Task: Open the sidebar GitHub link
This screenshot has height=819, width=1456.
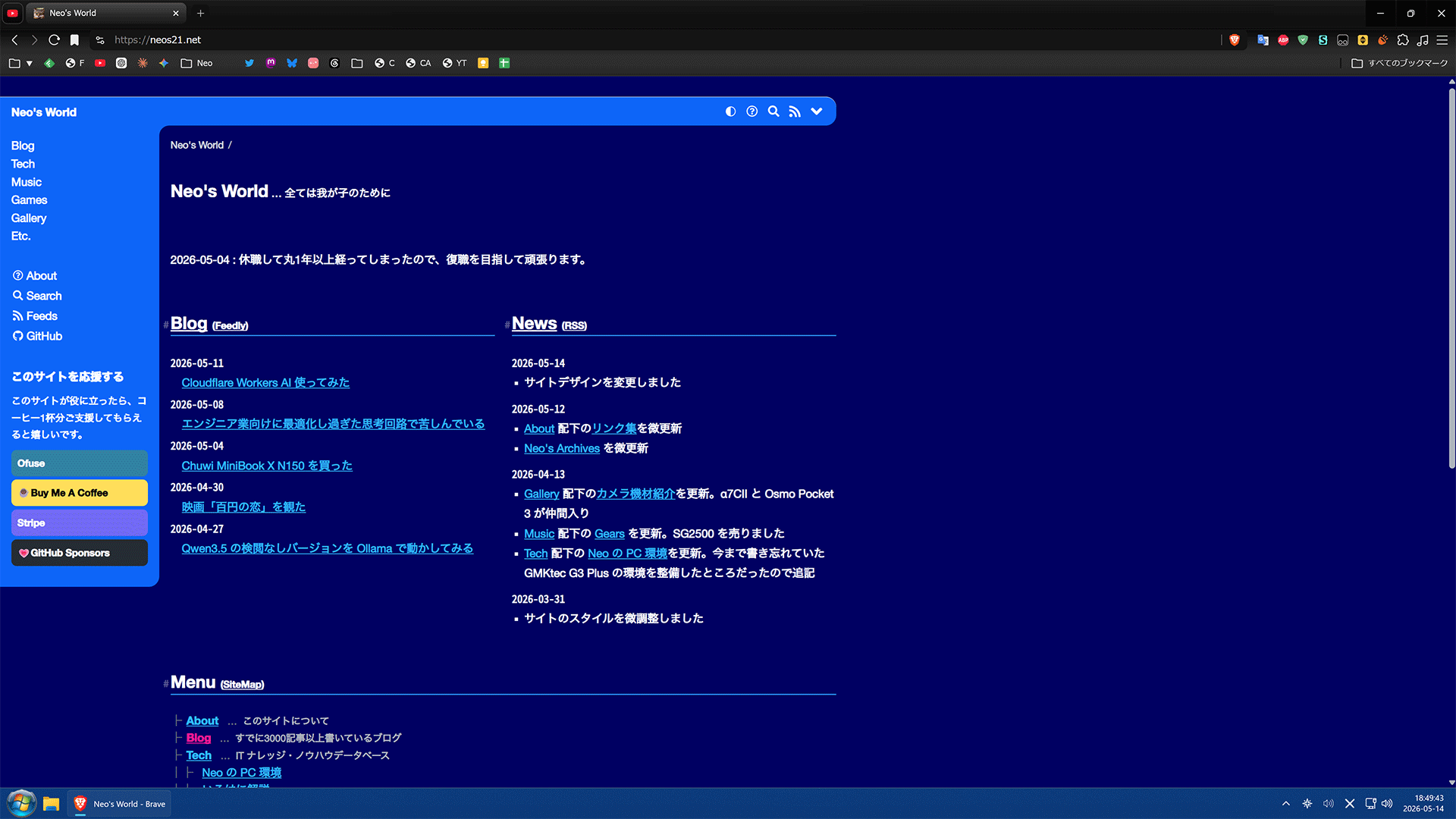Action: 37,336
